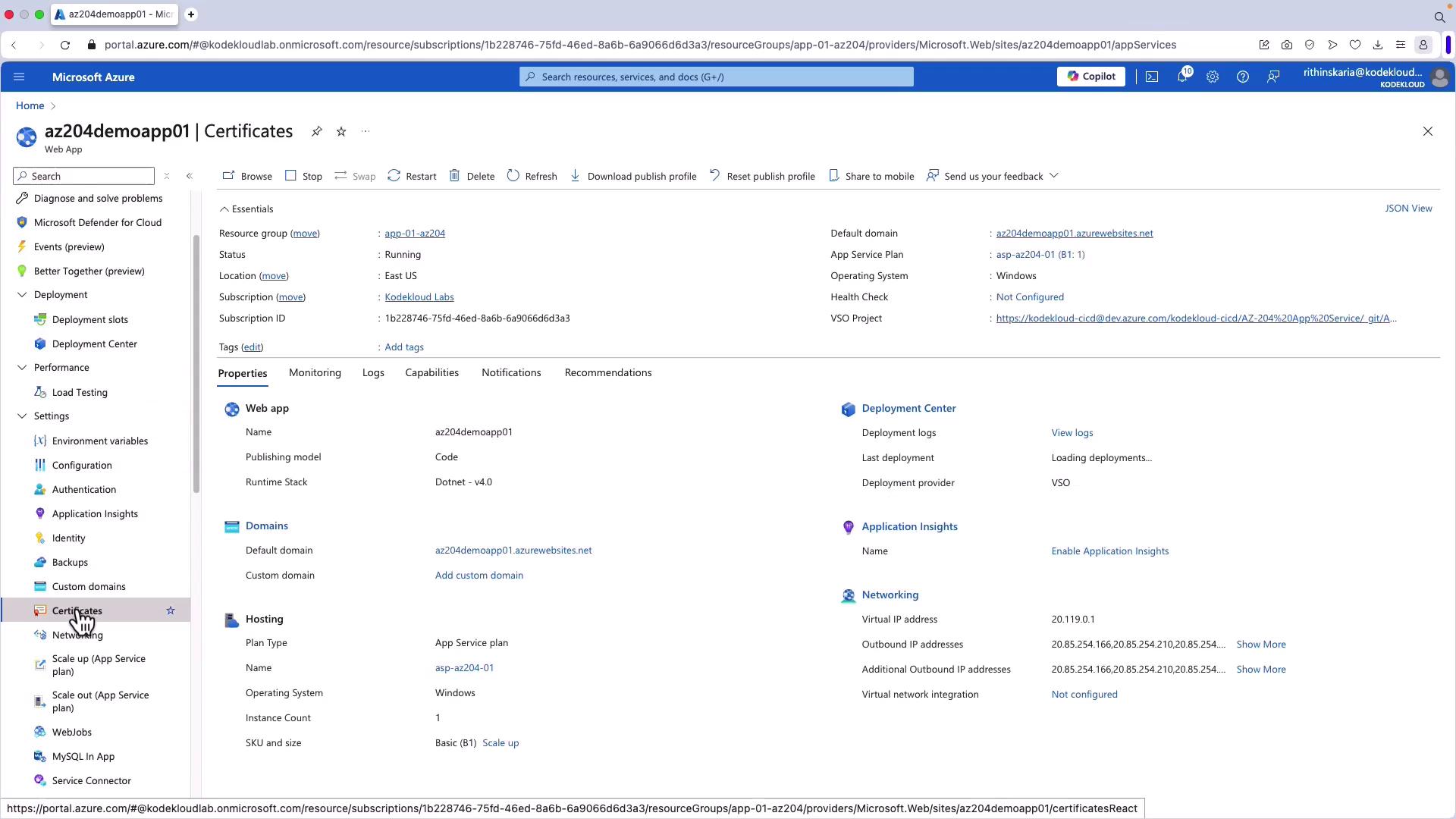Click the Restart button
Screen dimensions: 1456x819
tap(412, 176)
